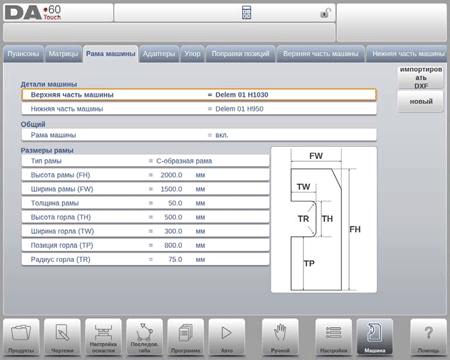This screenshot has width=450, height=360.
Task: Select Нижняя часть машины Delem 01 H950 row
Action: point(199,109)
